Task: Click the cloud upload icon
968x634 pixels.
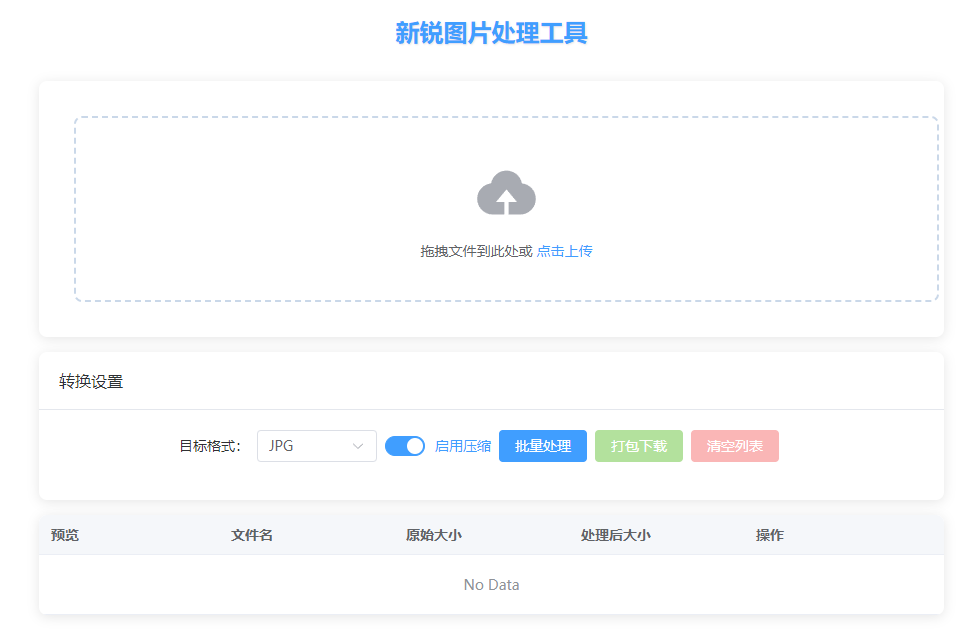Action: tap(506, 193)
